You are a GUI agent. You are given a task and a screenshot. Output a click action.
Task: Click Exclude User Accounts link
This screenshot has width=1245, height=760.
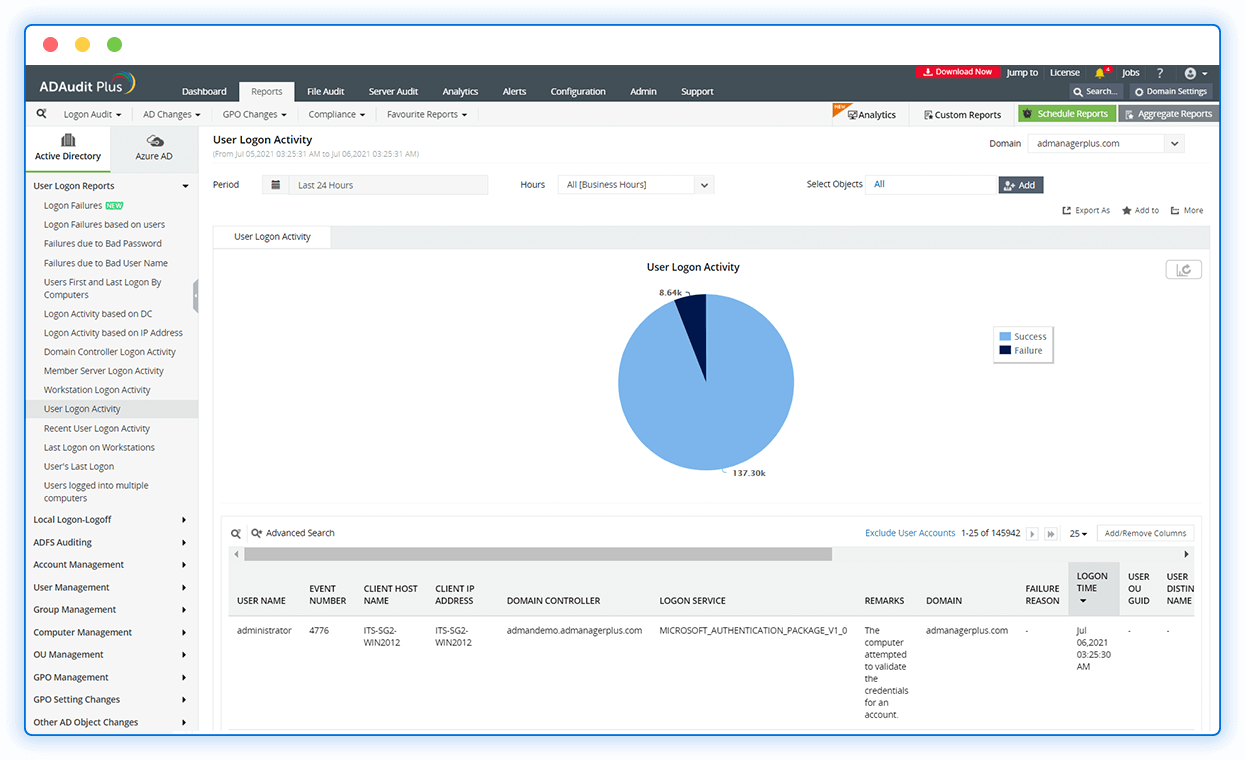pyautogui.click(x=910, y=534)
